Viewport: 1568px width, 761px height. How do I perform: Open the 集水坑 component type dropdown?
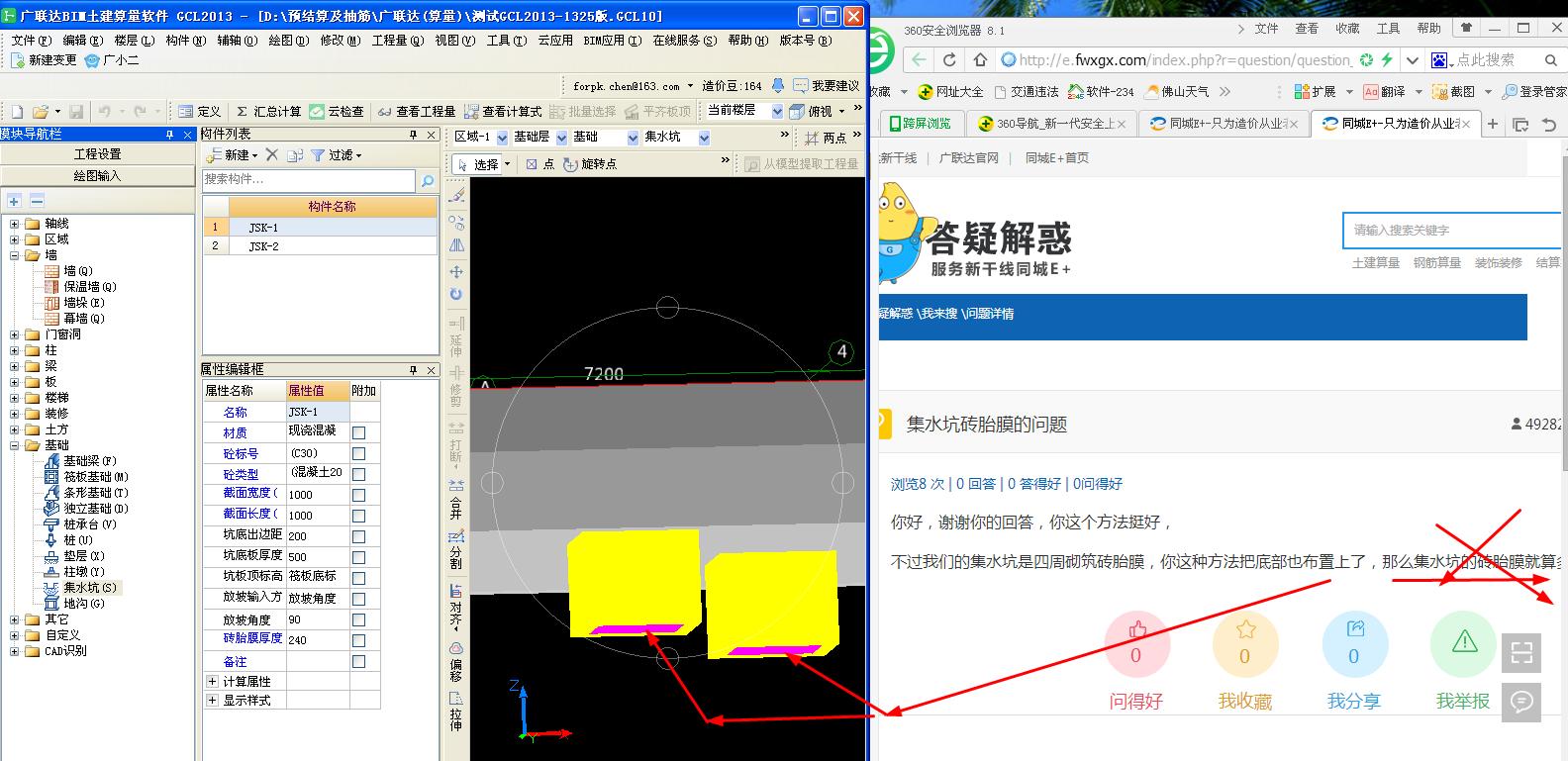[704, 138]
